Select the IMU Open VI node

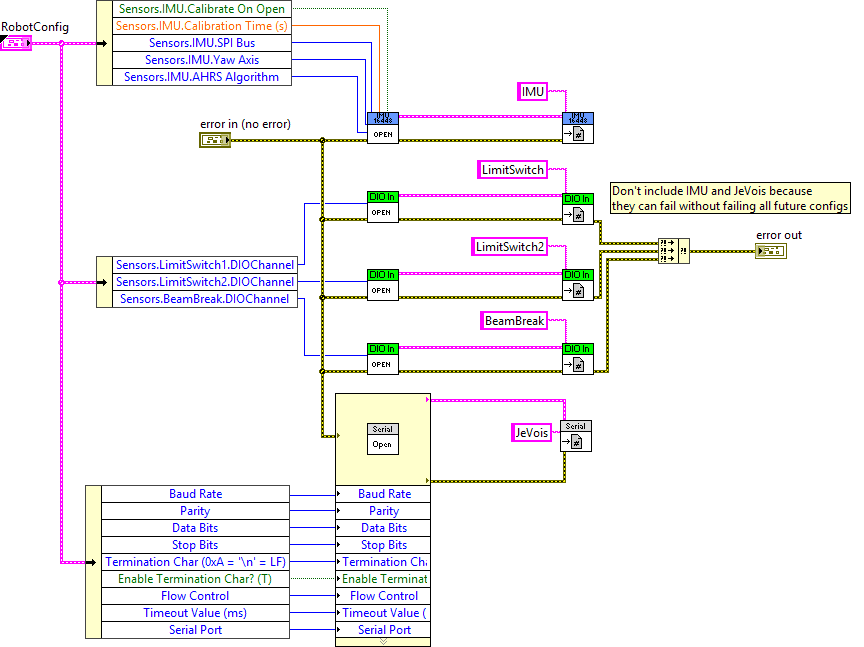(382, 127)
